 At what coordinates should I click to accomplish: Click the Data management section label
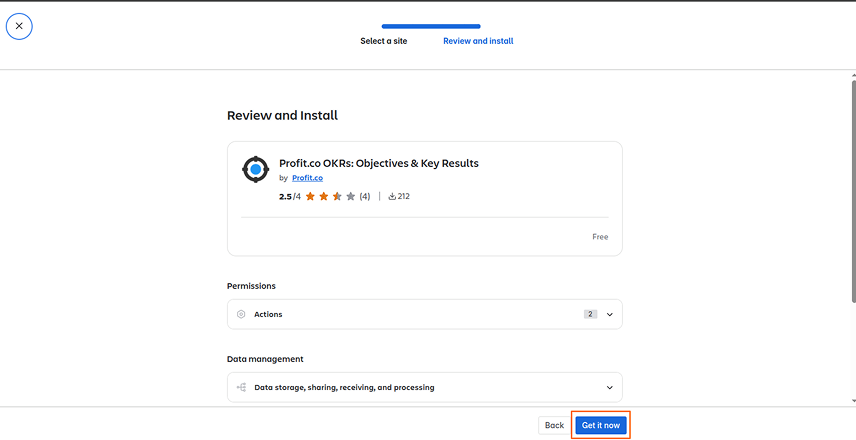pos(265,359)
